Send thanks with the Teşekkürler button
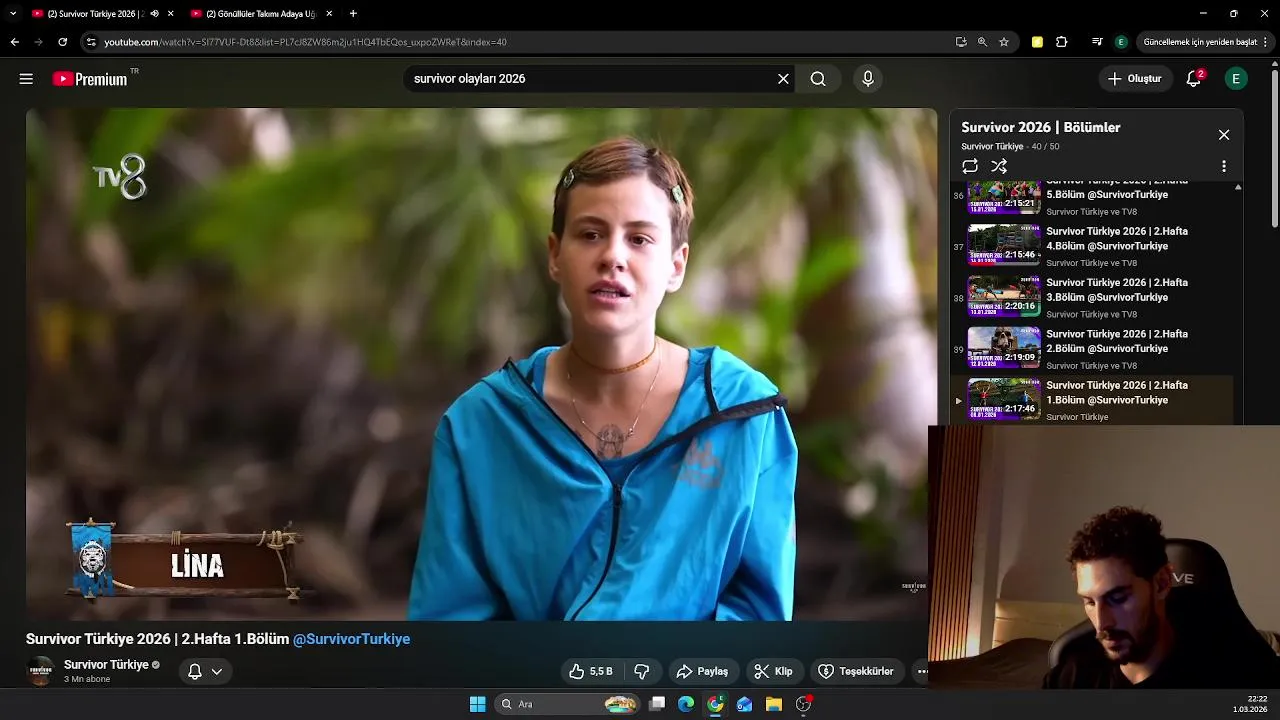This screenshot has height=720, width=1280. click(857, 671)
